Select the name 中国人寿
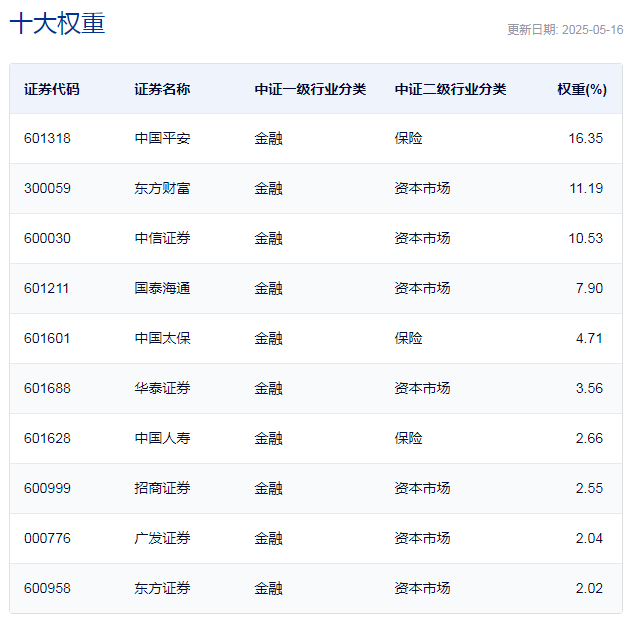Image resolution: width=630 pixels, height=622 pixels. [162, 438]
